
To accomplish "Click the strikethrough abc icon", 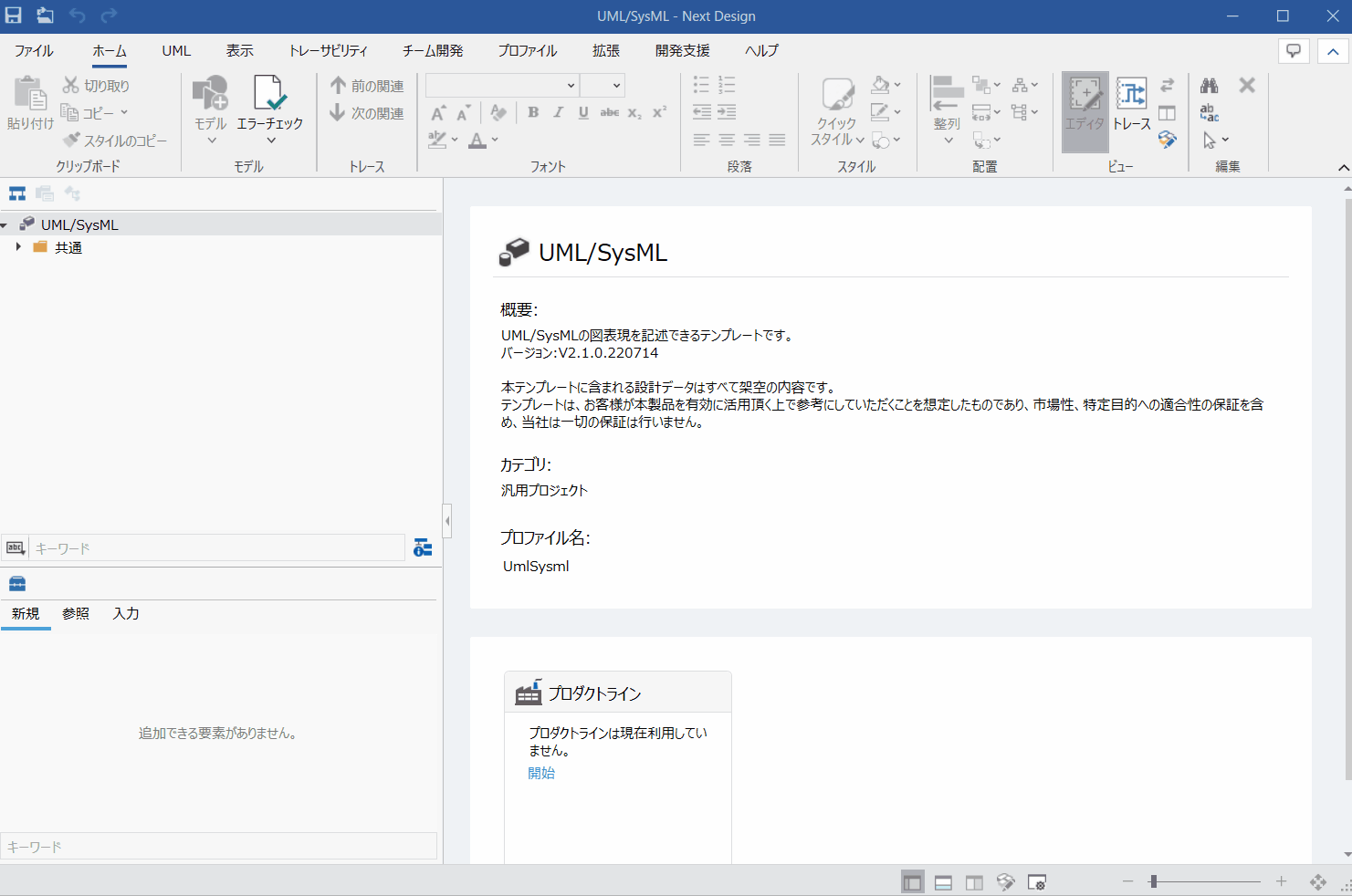I will coord(609,112).
